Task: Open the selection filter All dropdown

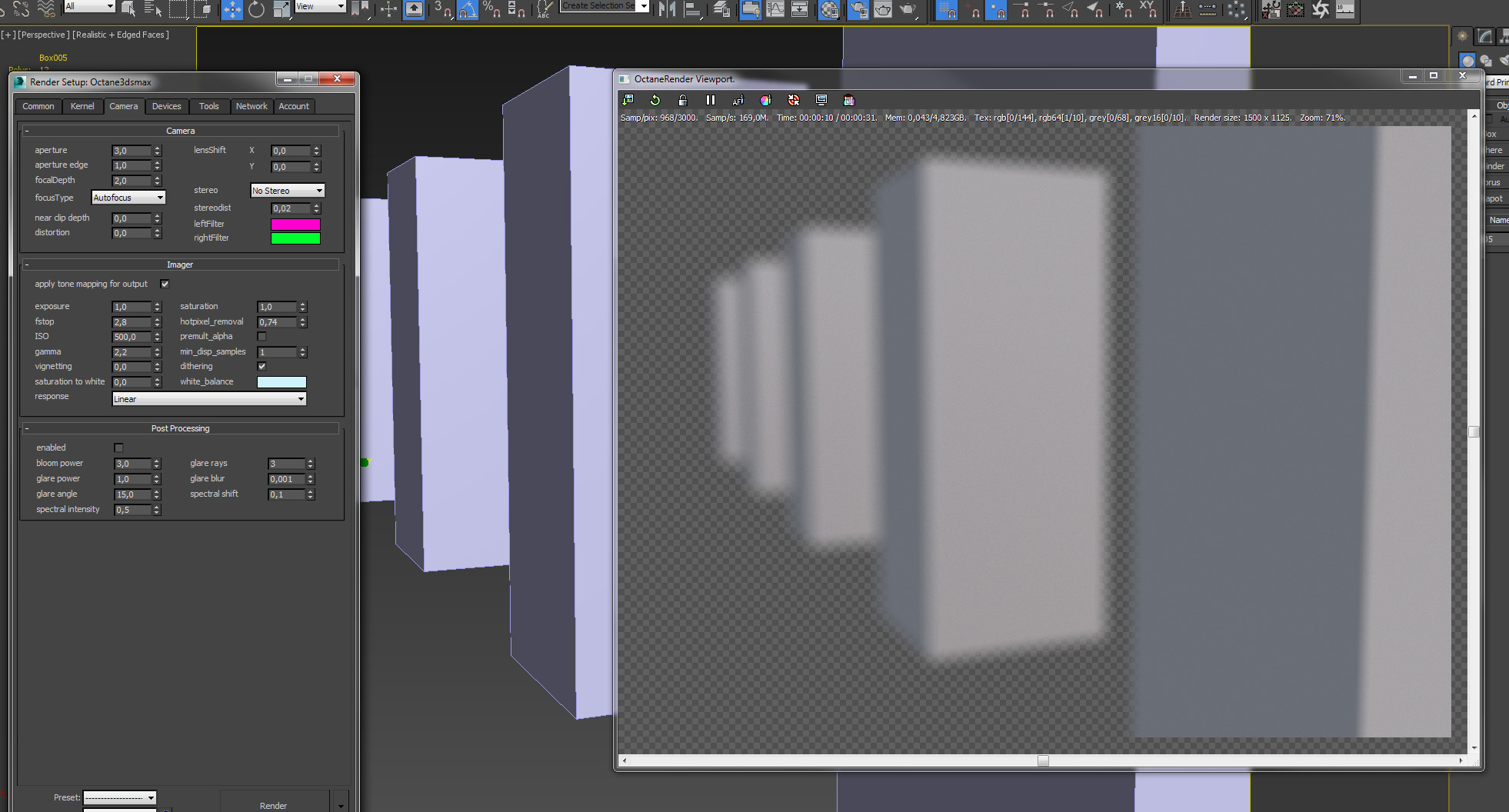Action: [x=89, y=6]
